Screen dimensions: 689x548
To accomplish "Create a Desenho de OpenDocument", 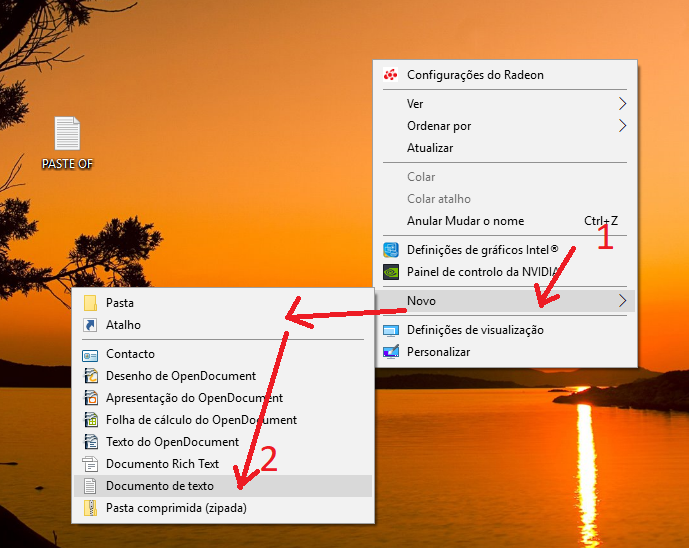I will pyautogui.click(x=223, y=376).
